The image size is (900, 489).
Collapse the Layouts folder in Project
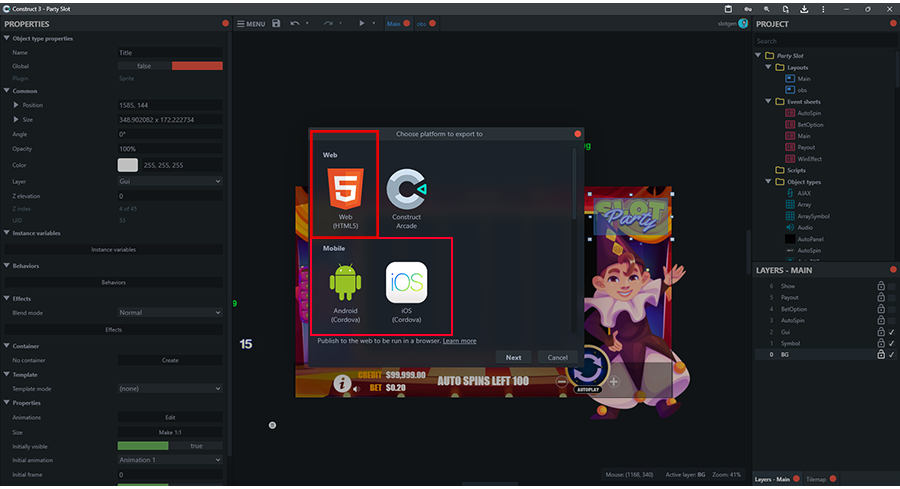(x=769, y=67)
